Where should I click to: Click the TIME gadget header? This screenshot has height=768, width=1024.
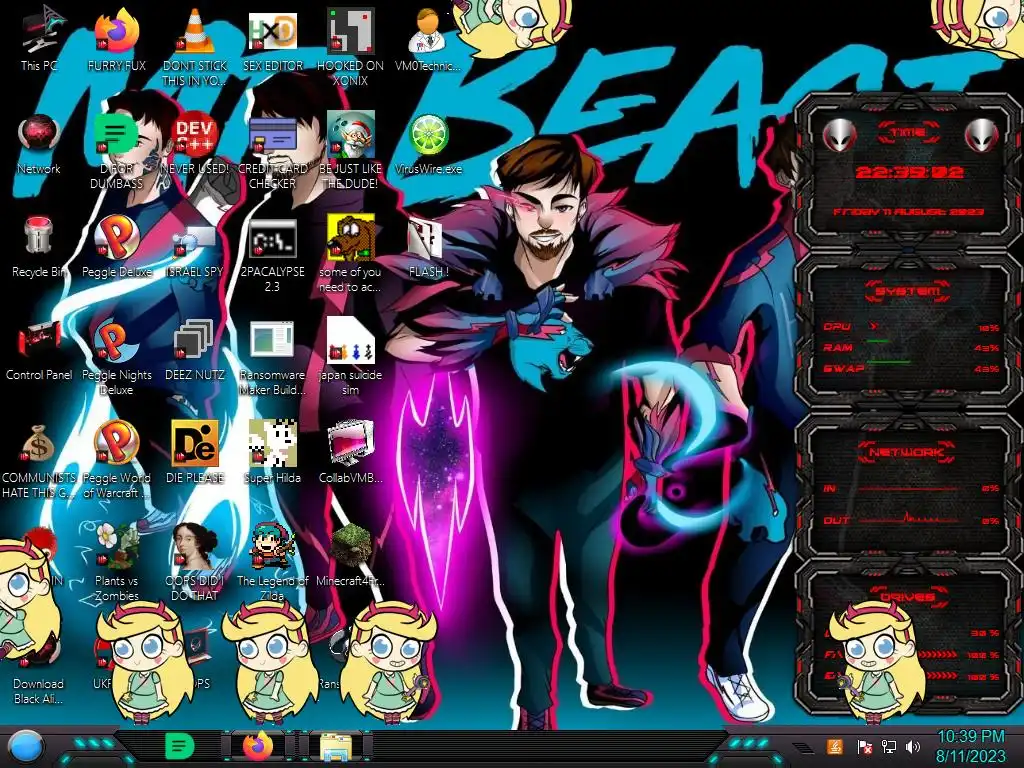908,133
